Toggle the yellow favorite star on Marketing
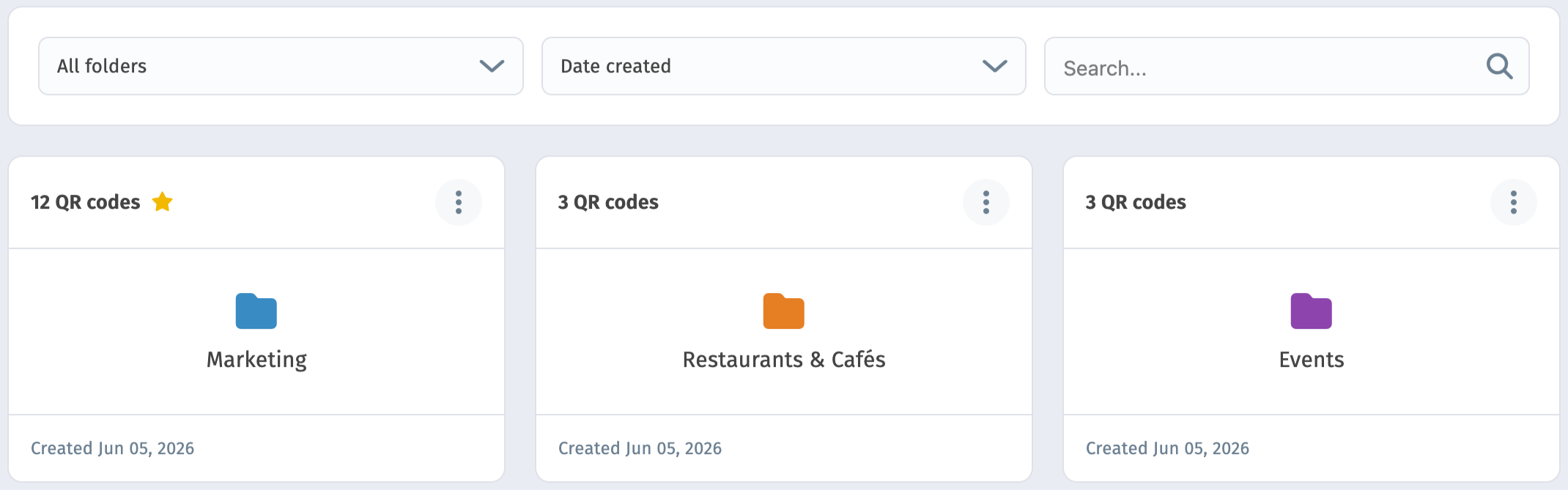 pyautogui.click(x=163, y=201)
